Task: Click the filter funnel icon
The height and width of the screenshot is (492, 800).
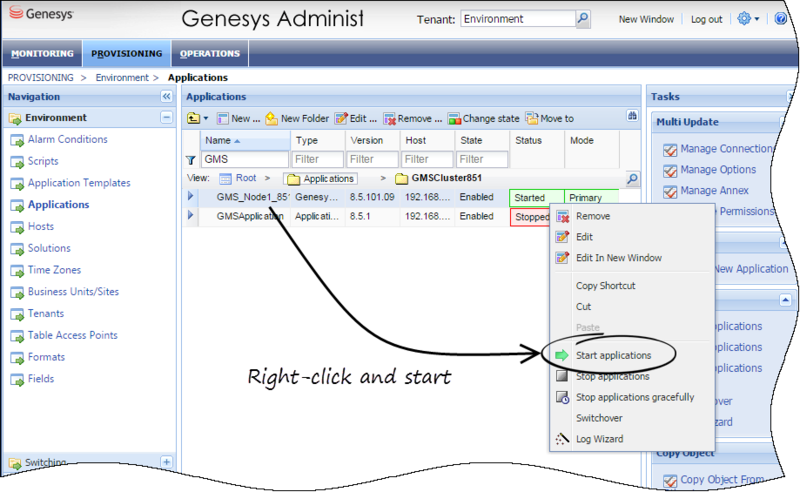Action: coord(191,160)
